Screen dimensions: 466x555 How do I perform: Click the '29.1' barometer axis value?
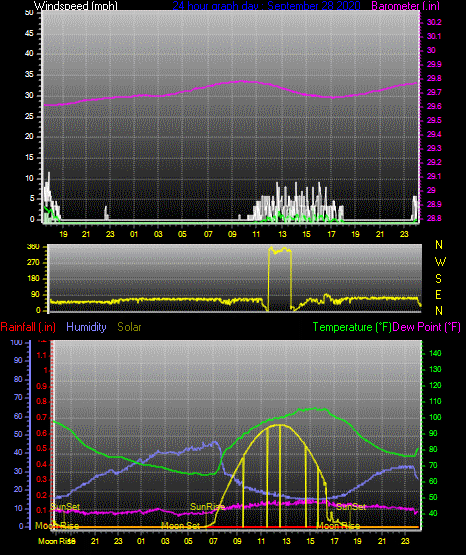point(434,176)
